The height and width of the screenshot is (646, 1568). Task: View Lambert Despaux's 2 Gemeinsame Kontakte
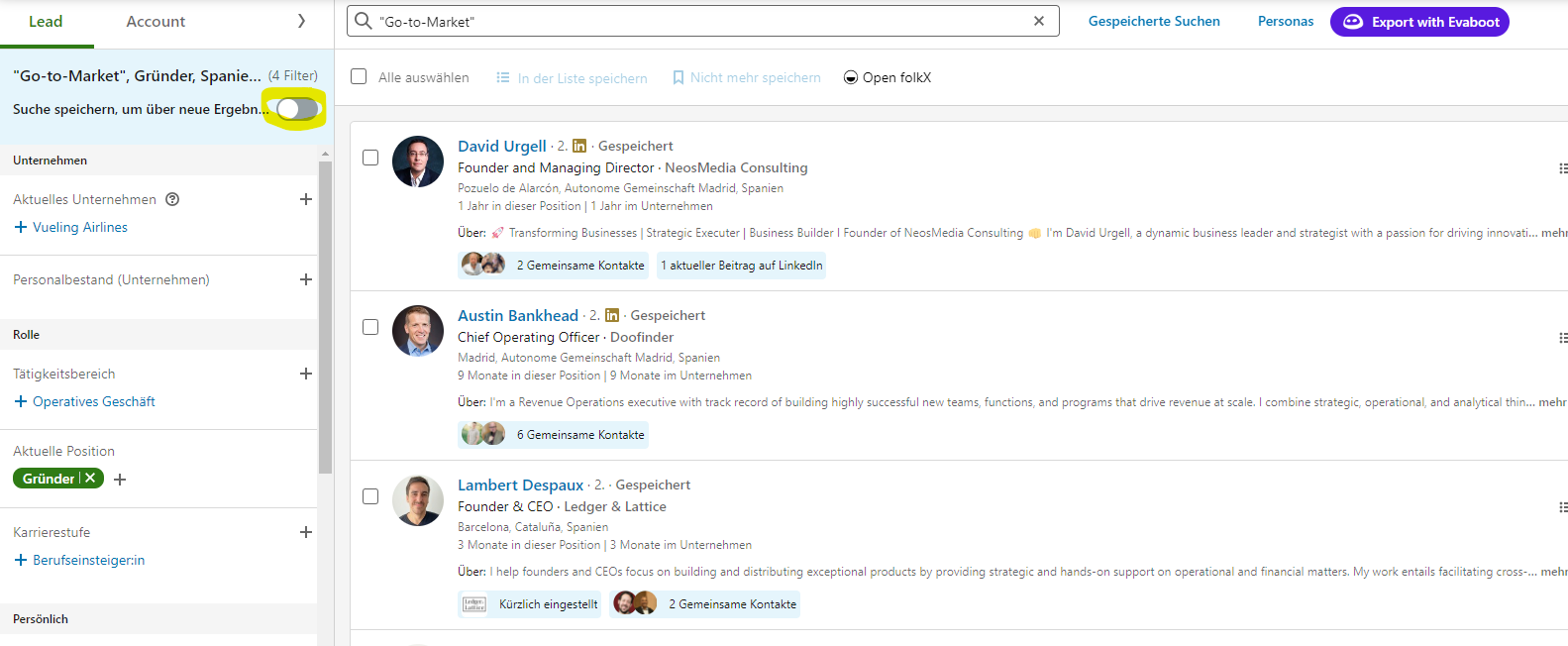click(x=705, y=604)
